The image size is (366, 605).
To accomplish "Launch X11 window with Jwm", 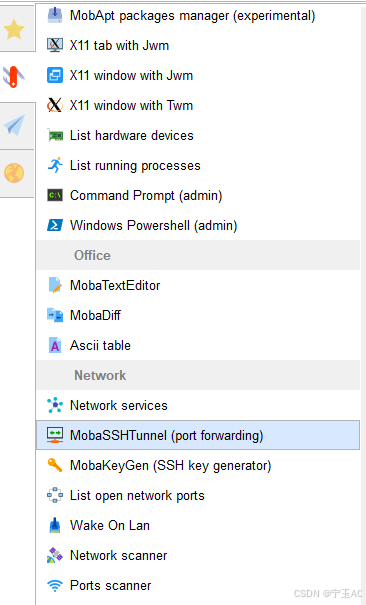I will click(198, 75).
